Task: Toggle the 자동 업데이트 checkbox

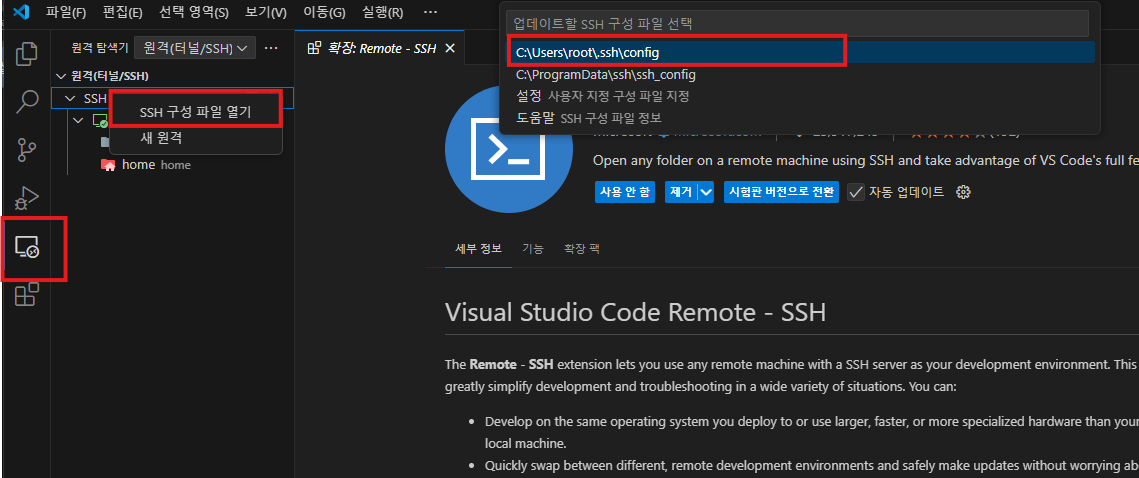Action: pyautogui.click(x=856, y=192)
